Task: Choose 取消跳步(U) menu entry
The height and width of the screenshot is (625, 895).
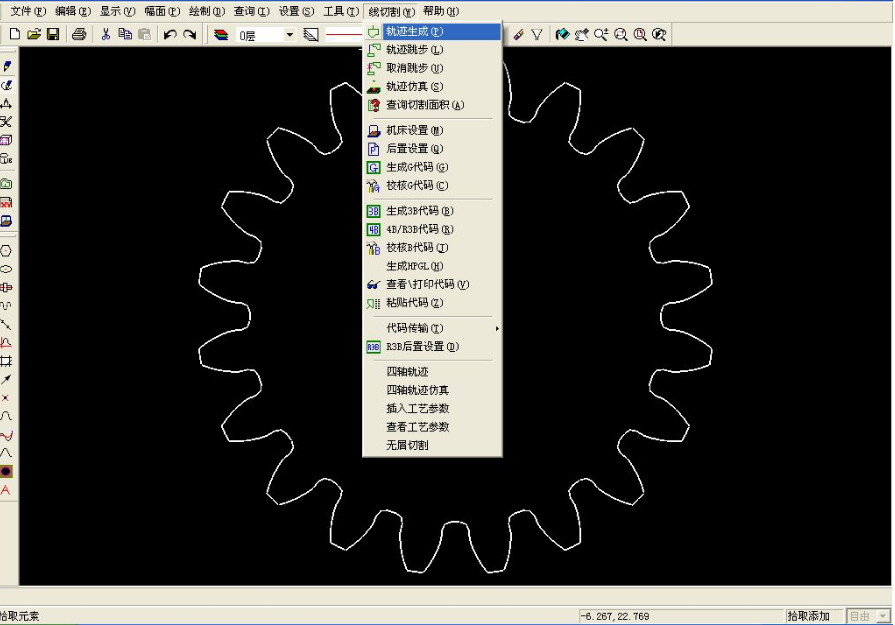Action: point(432,68)
